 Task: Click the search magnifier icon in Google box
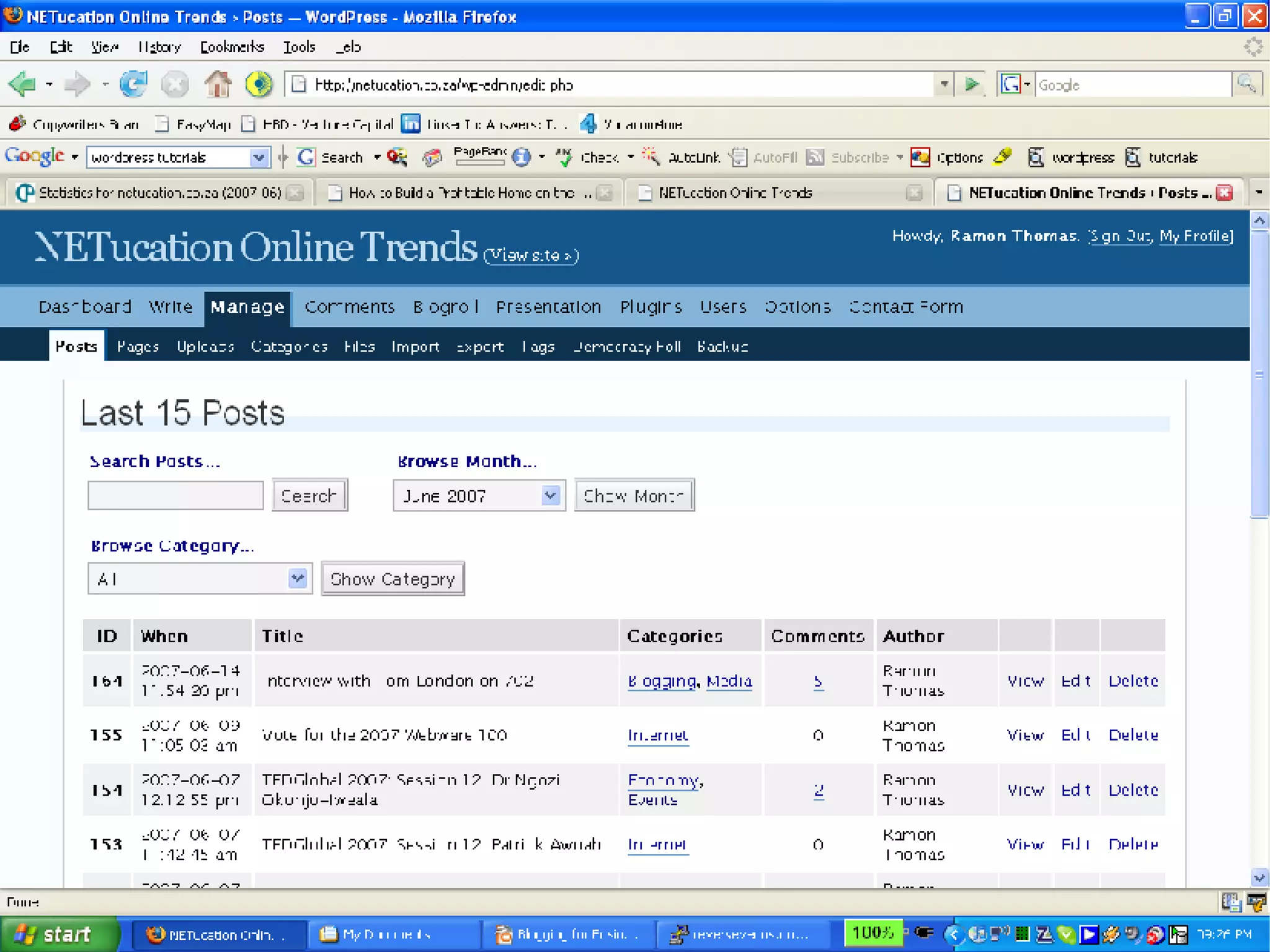click(x=1246, y=84)
